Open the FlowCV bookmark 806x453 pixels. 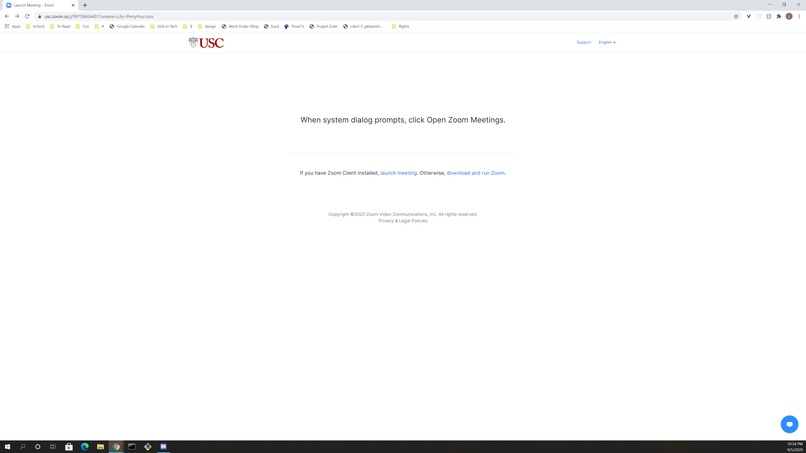click(x=294, y=26)
